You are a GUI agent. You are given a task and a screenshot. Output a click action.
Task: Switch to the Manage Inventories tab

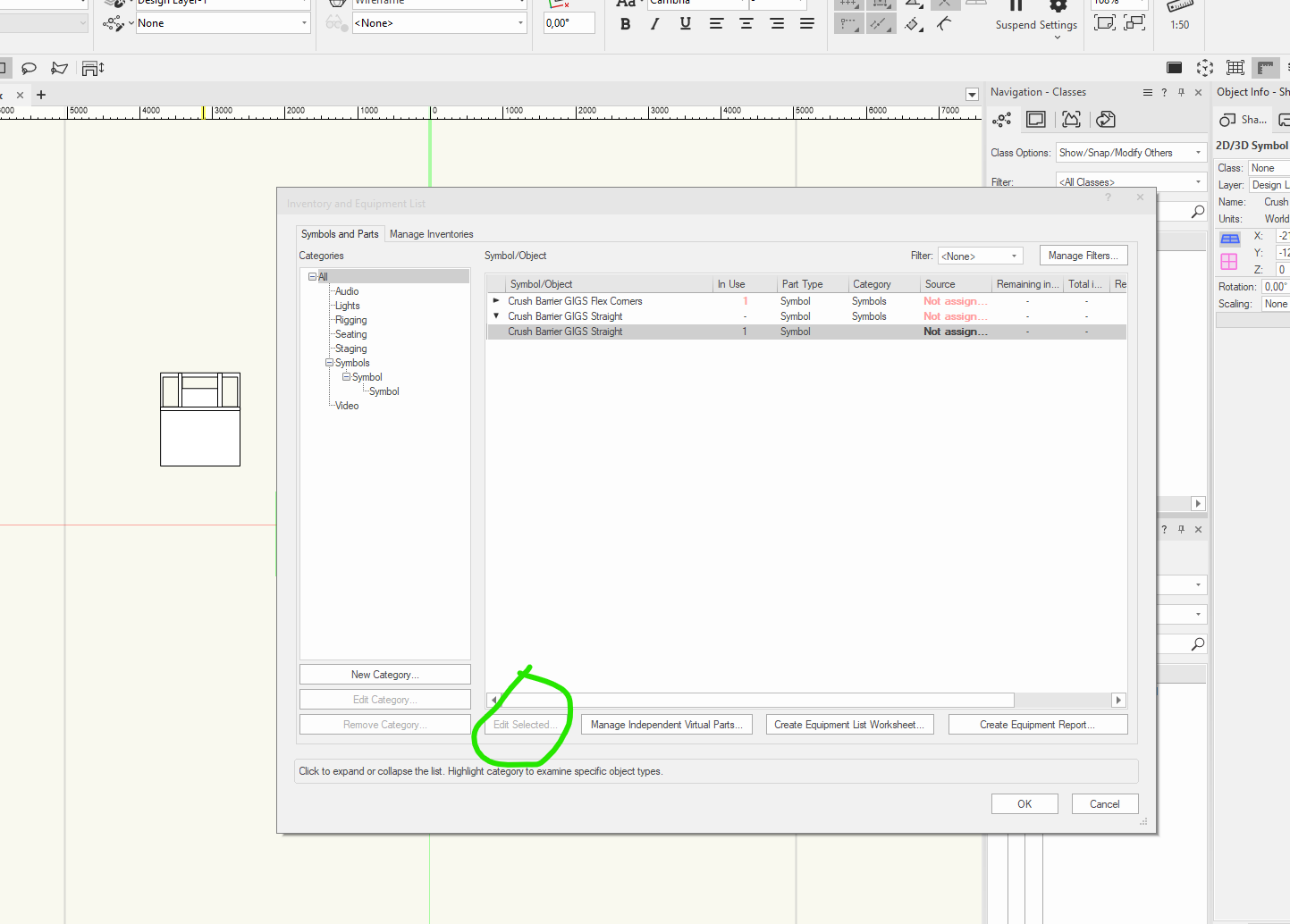point(432,233)
